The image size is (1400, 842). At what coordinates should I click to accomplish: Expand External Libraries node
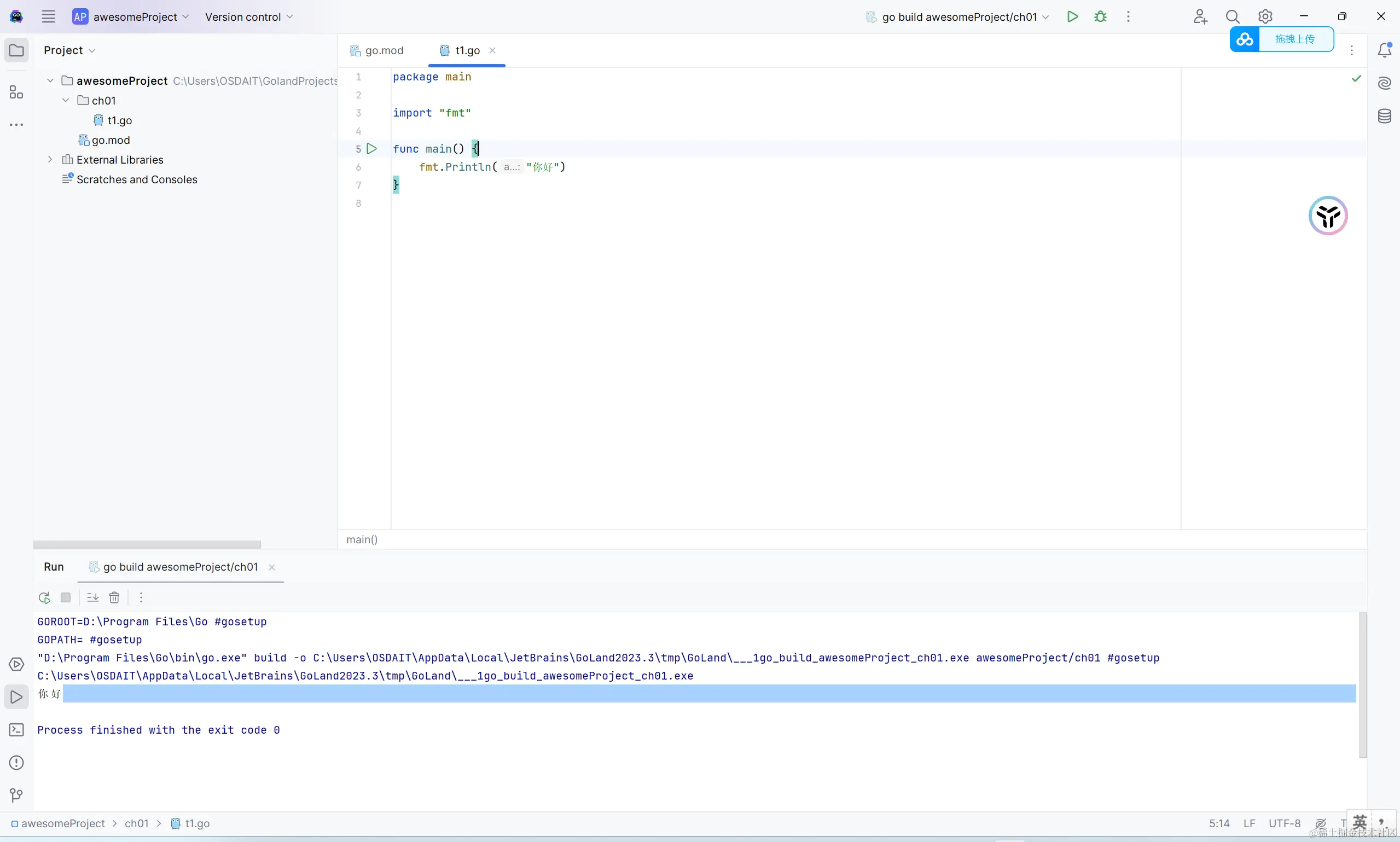point(50,159)
